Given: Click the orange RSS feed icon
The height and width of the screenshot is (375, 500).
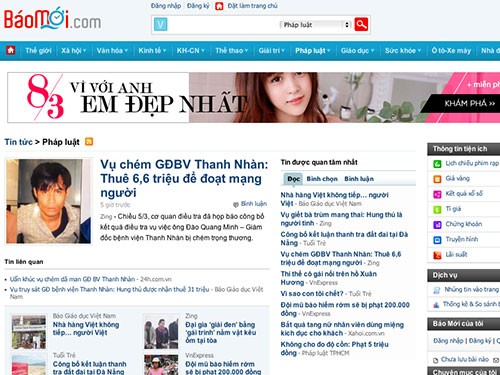Looking at the screenshot, I should (89, 142).
